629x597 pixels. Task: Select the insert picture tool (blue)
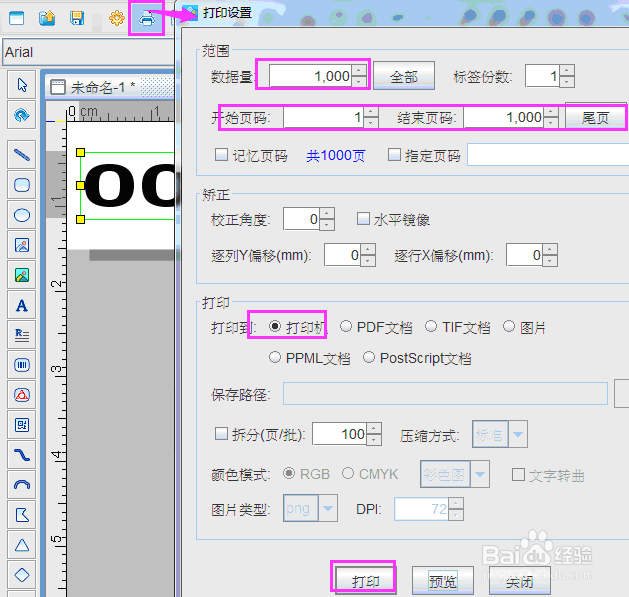tap(22, 245)
